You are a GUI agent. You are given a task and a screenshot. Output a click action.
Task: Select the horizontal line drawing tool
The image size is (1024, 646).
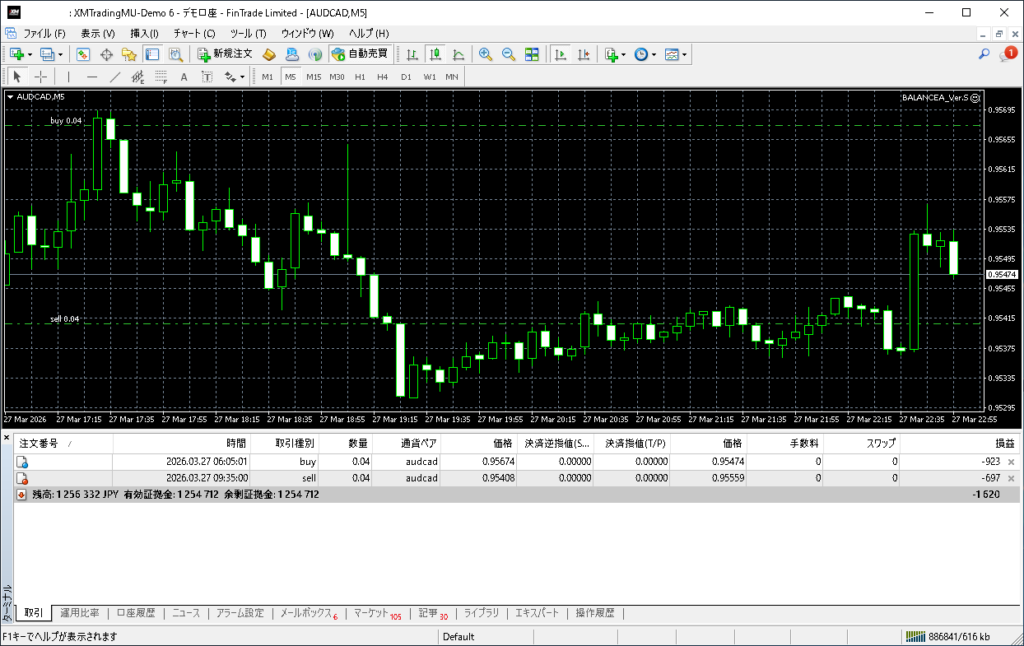click(92, 77)
